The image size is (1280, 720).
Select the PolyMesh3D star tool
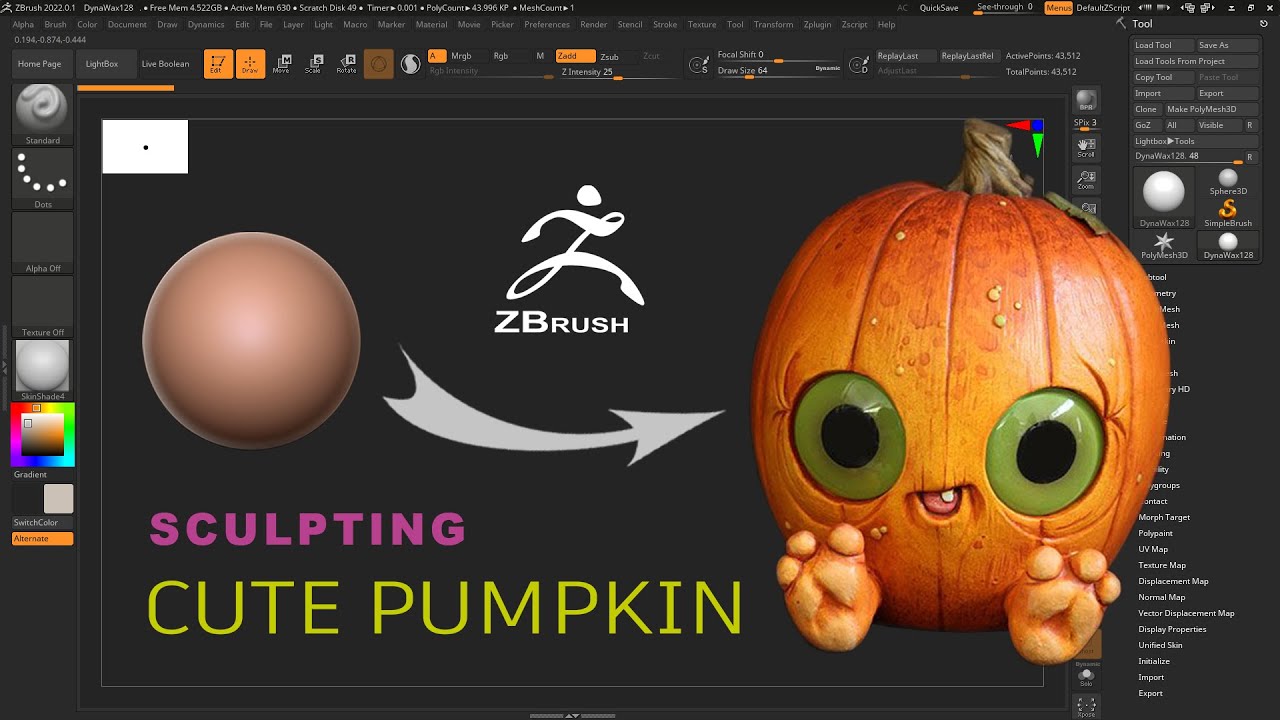pyautogui.click(x=1164, y=246)
